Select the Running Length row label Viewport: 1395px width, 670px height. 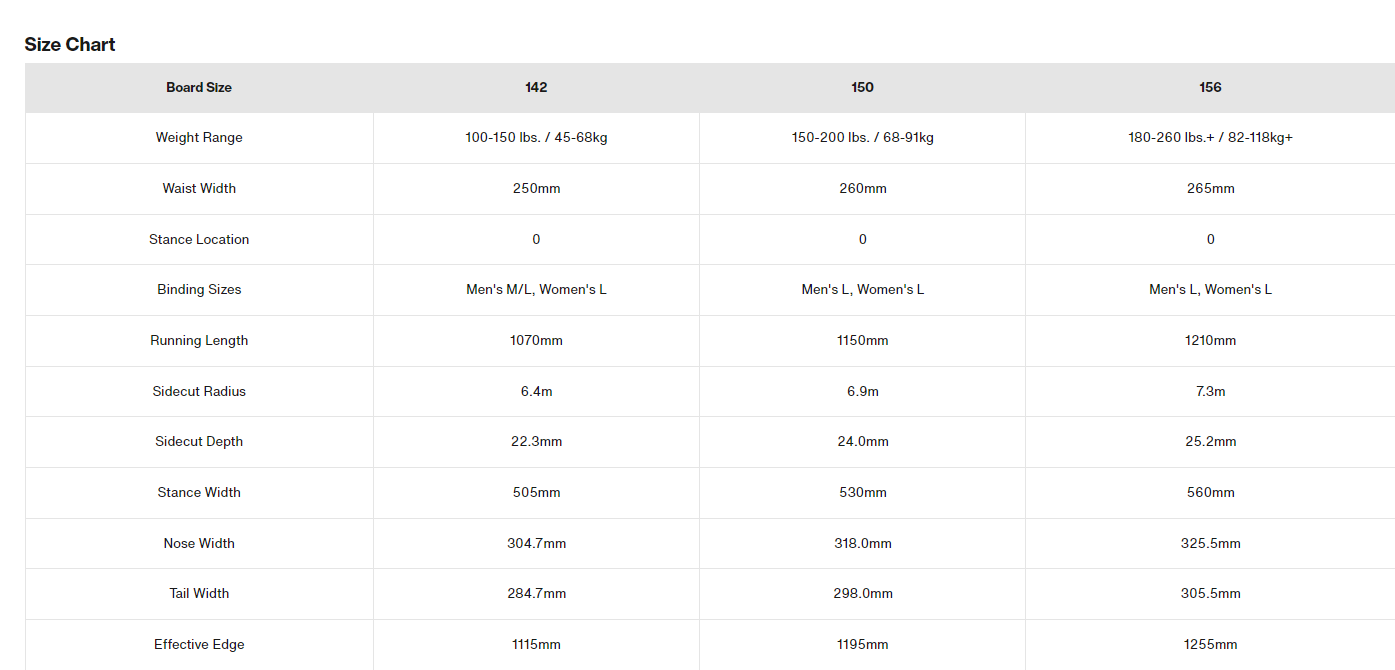199,340
